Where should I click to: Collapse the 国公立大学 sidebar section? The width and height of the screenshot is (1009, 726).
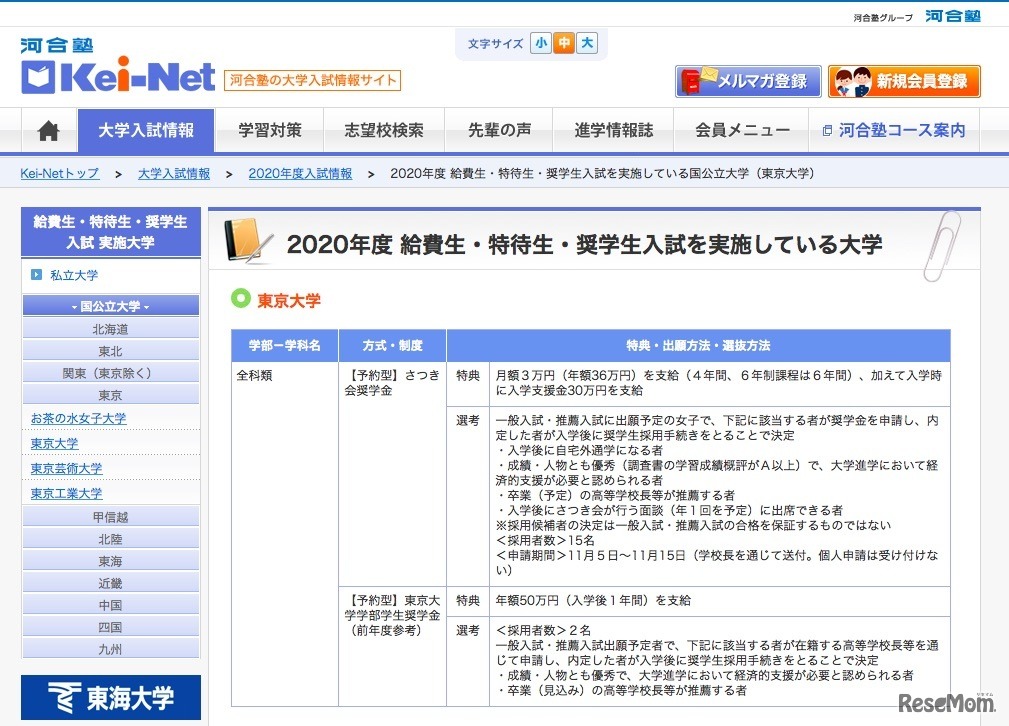coord(111,306)
